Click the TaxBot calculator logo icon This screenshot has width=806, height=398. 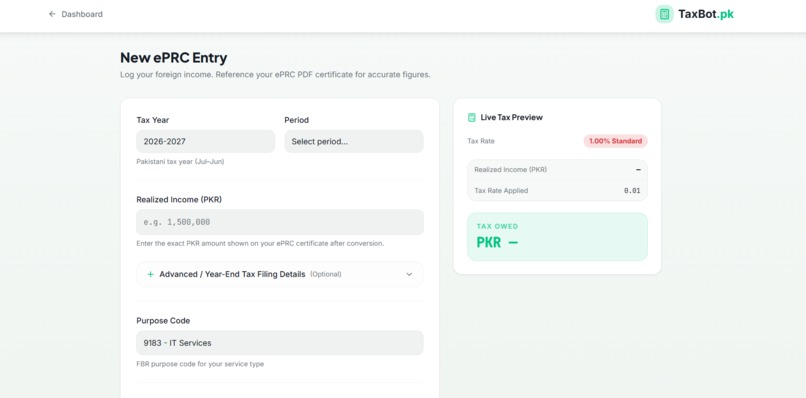[x=664, y=14]
